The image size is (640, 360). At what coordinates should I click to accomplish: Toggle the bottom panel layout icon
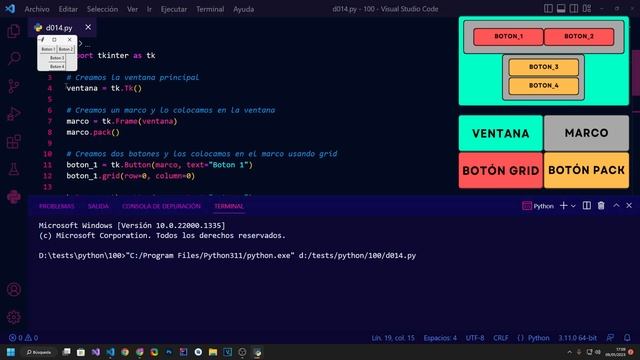click(x=561, y=9)
